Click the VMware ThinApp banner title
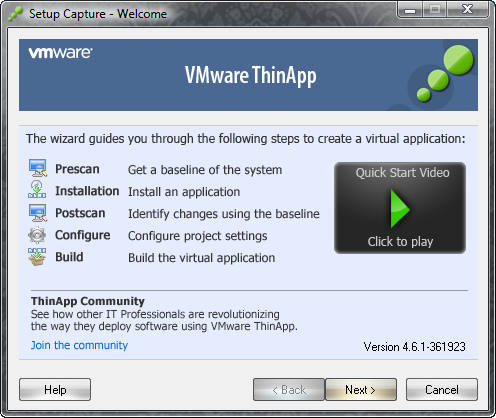 [251, 75]
